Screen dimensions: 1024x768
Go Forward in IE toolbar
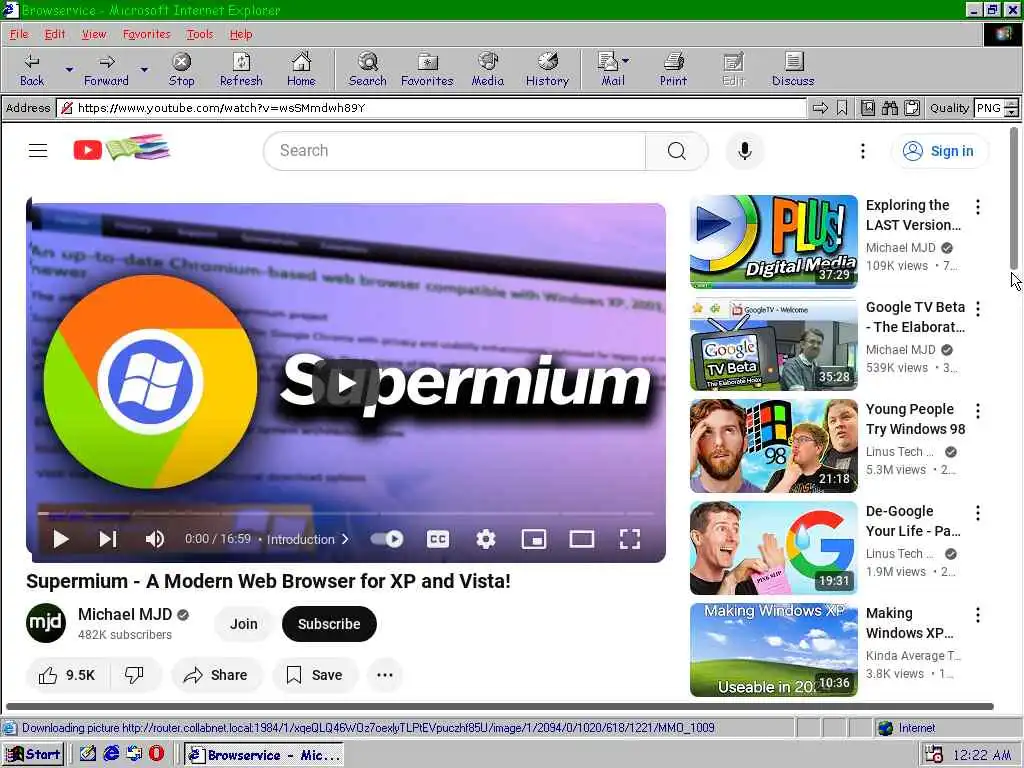[x=106, y=70]
